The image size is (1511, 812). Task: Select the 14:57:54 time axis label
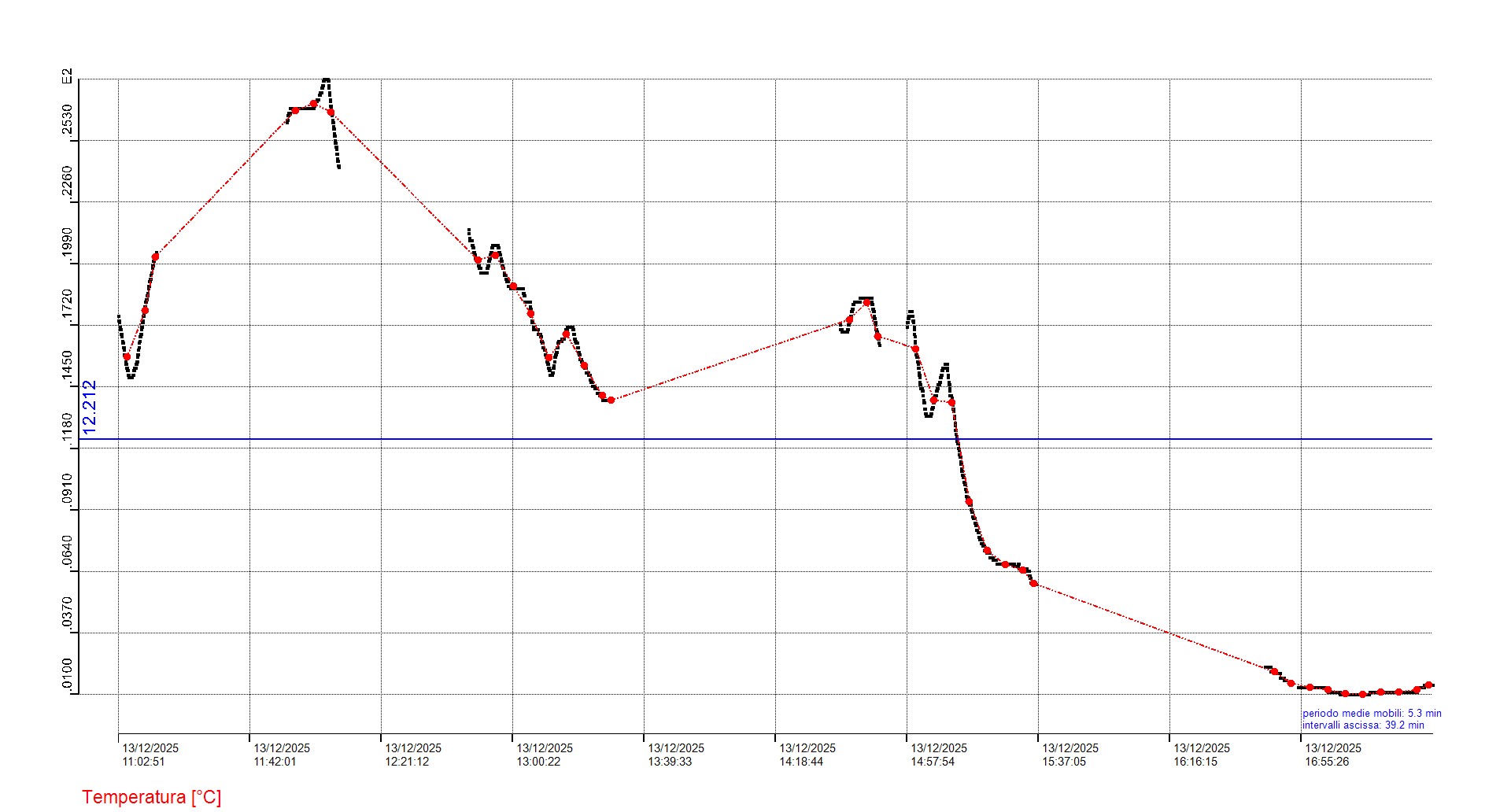click(933, 762)
